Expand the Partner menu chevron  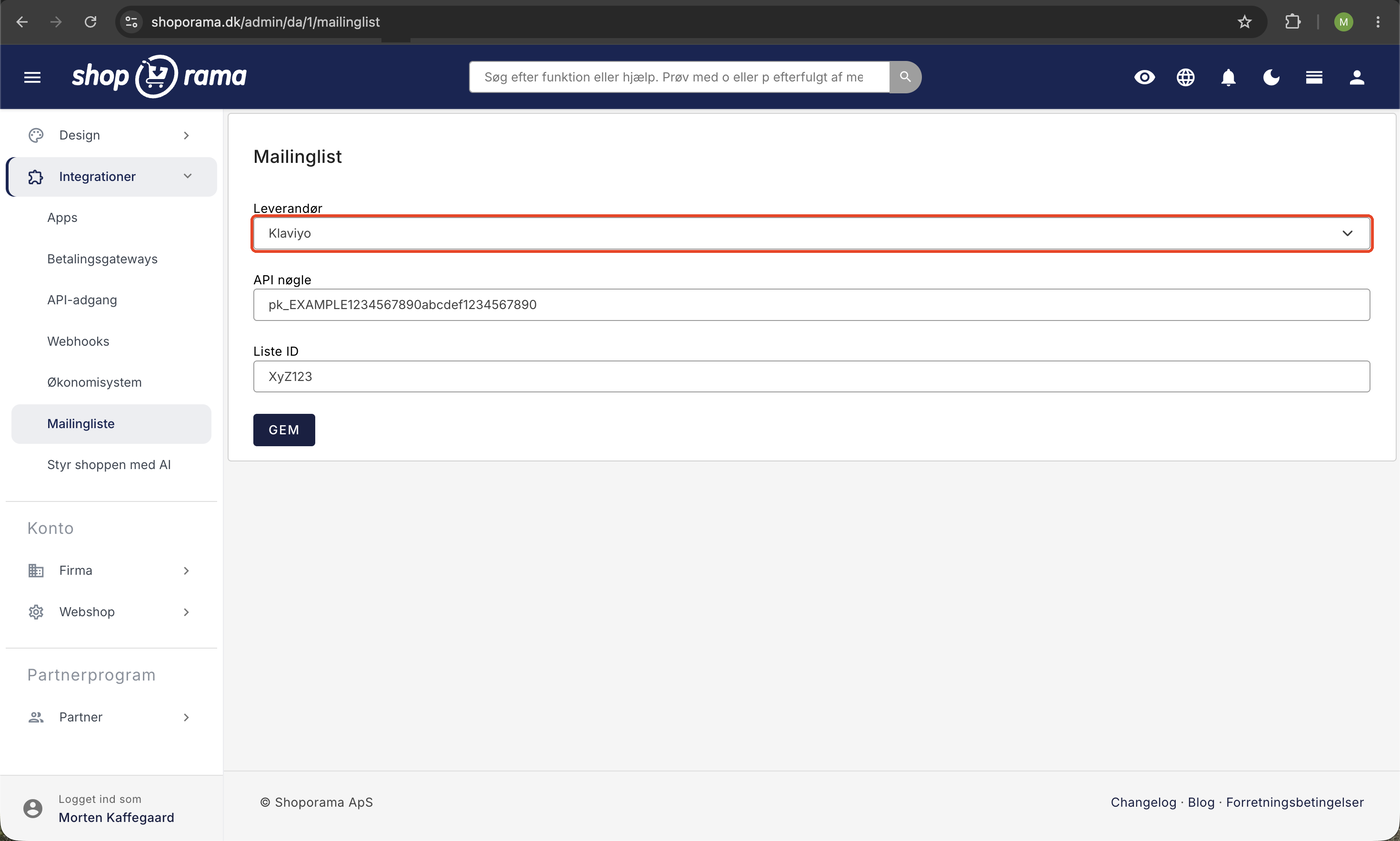tap(186, 717)
